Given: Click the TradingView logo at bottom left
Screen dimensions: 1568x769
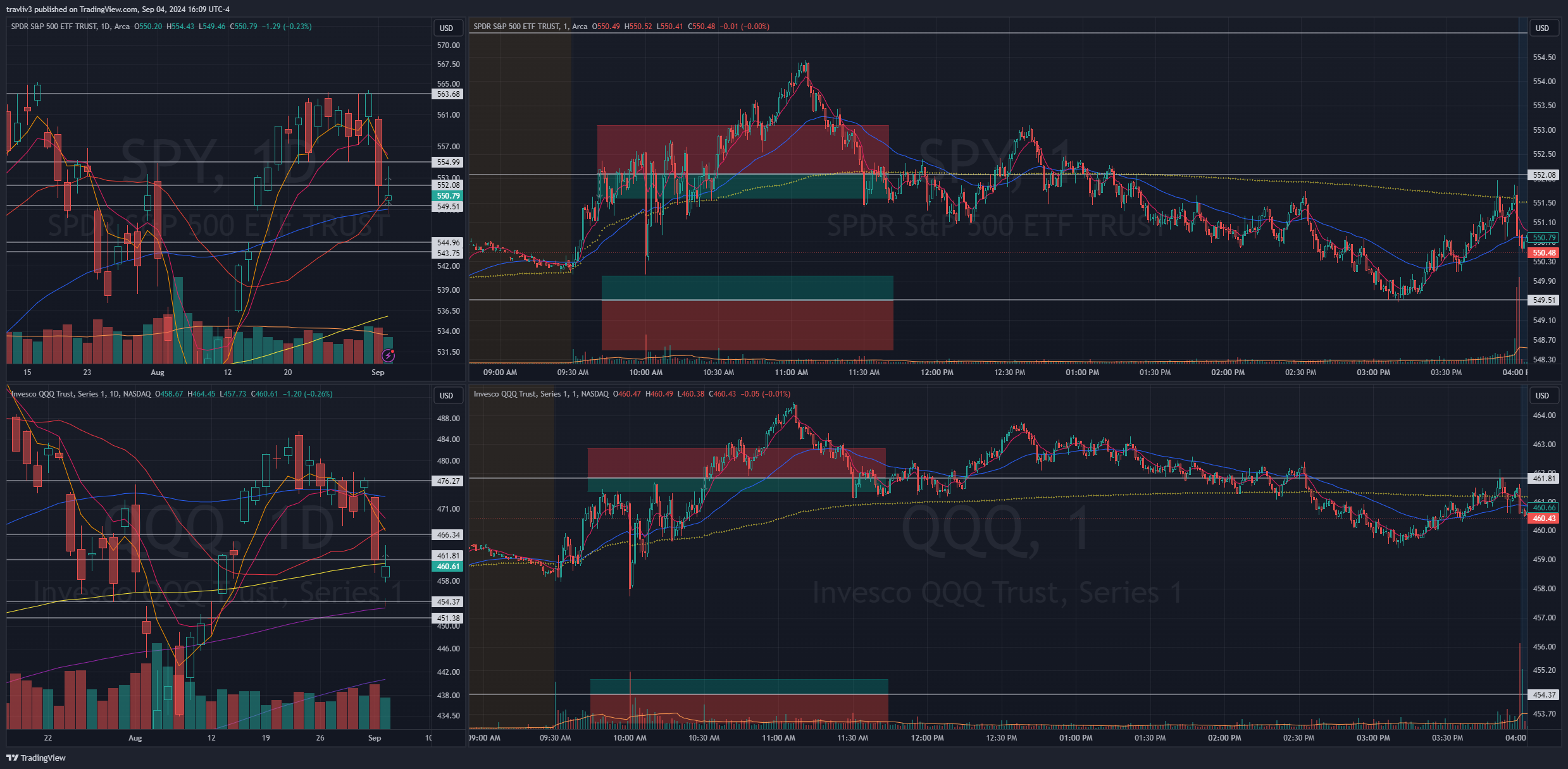Looking at the screenshot, I should pyautogui.click(x=36, y=758).
